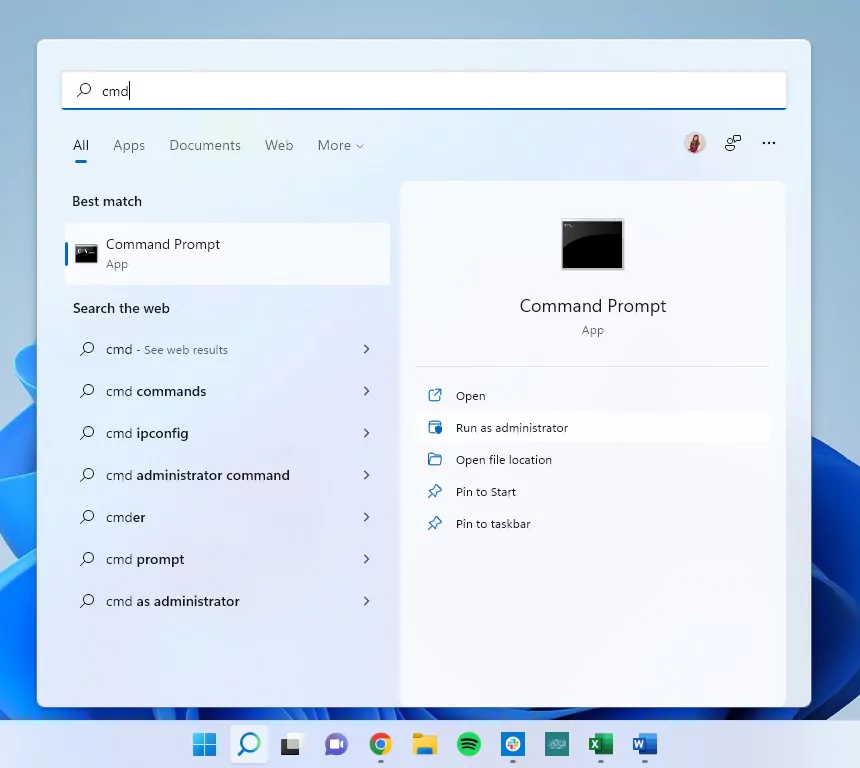This screenshot has height=768, width=860.
Task: Open Microsoft Word from the taskbar
Action: coord(644,744)
